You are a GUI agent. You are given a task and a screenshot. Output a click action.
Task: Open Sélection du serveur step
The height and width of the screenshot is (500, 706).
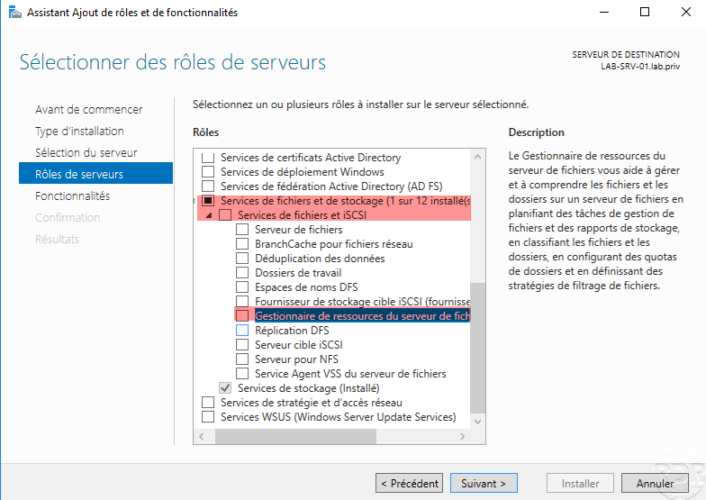point(86,153)
